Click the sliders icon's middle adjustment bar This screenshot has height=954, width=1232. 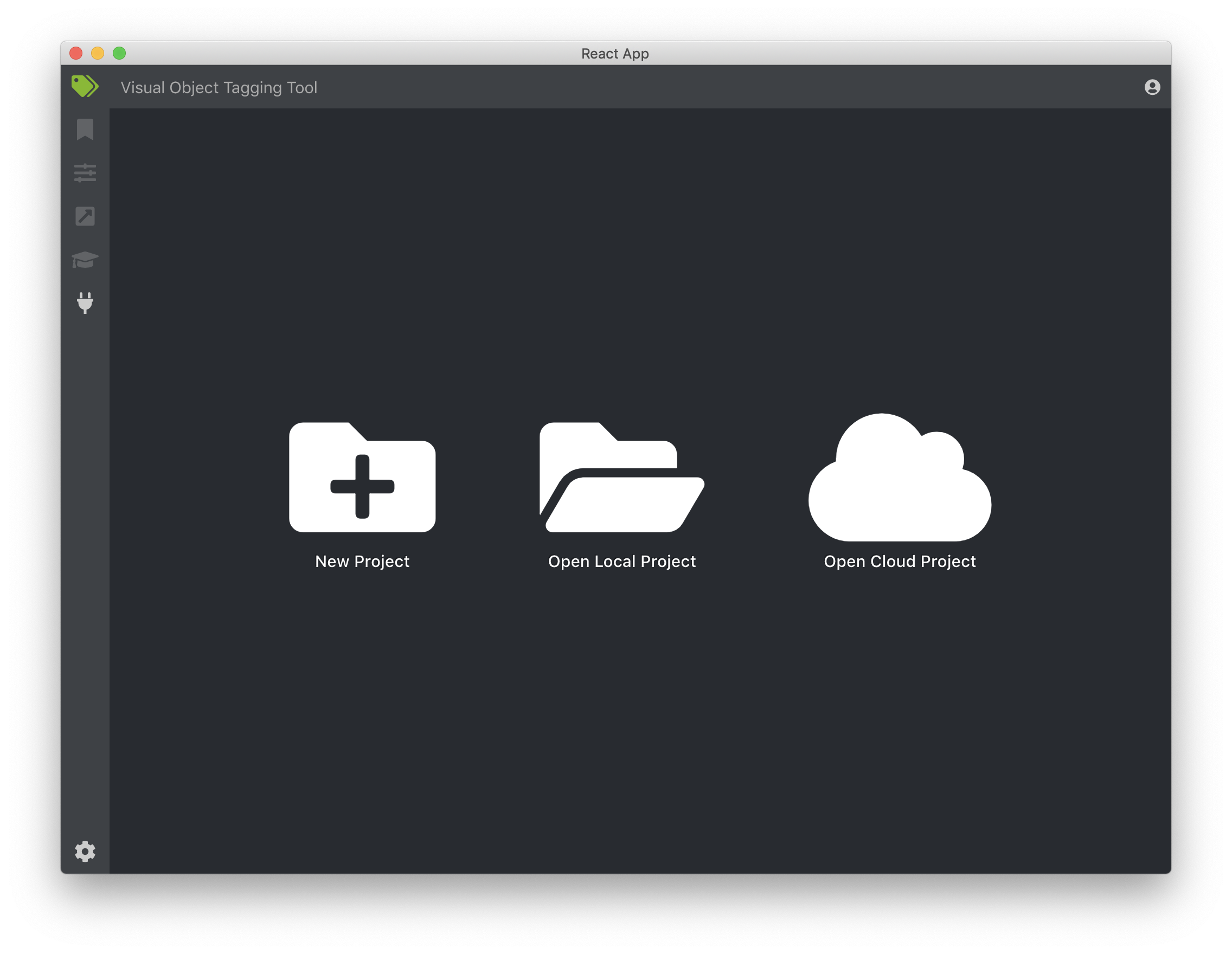click(x=85, y=173)
